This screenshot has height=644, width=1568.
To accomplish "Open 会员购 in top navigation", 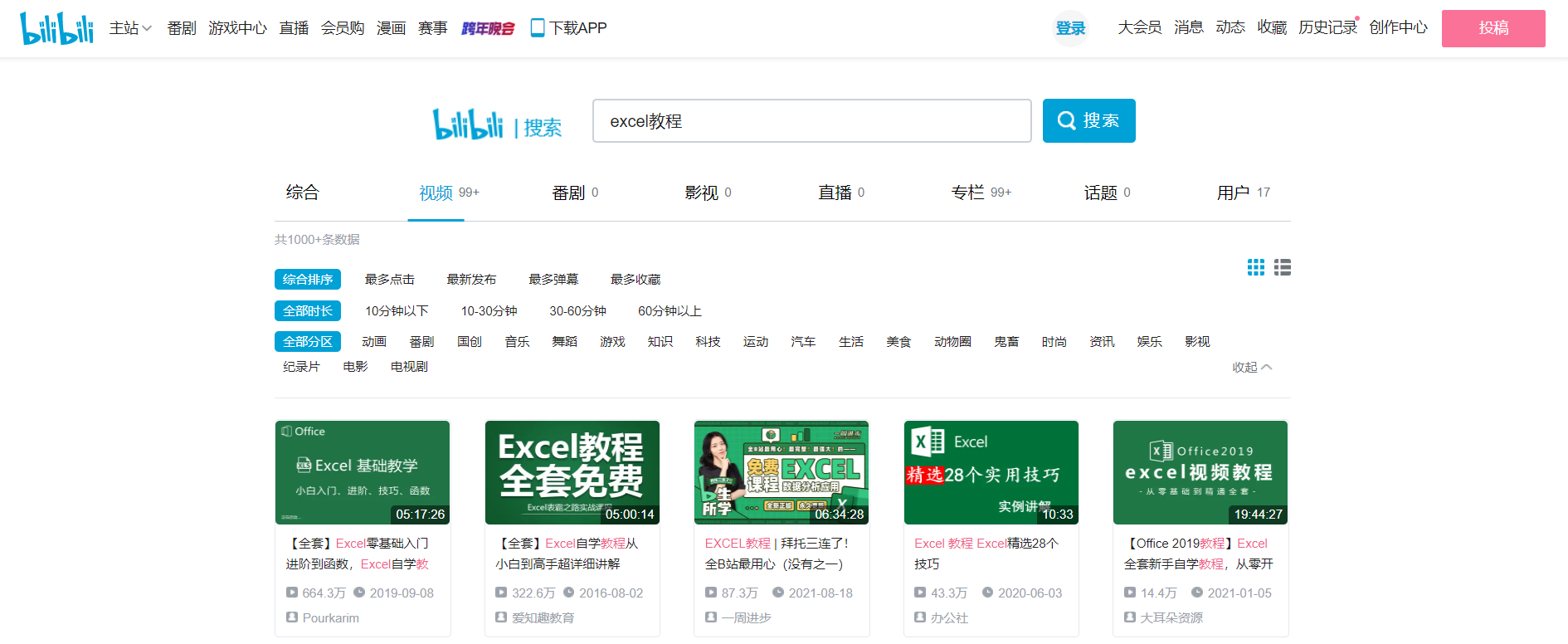I will coord(343,28).
